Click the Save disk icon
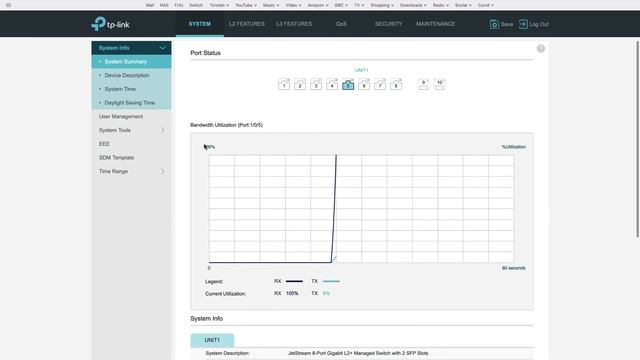This screenshot has height=360, width=640. pyautogui.click(x=494, y=24)
